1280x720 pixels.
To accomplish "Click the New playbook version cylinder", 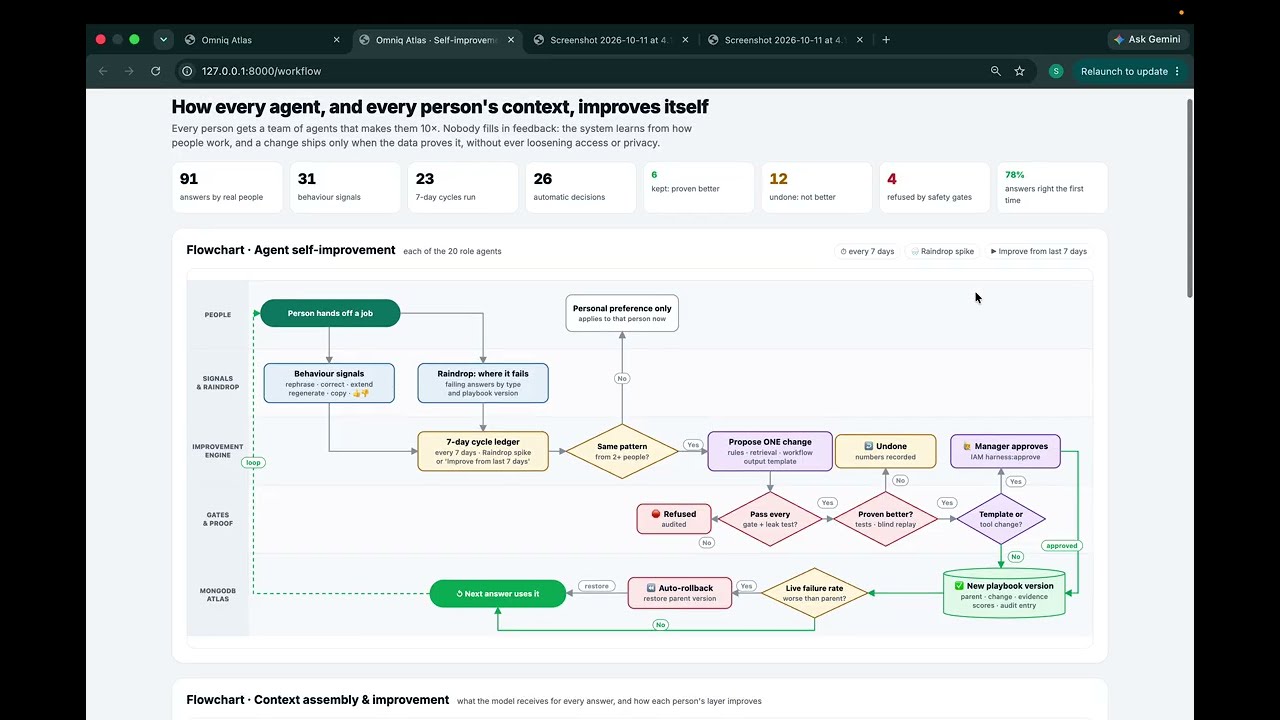I will coord(1004,593).
